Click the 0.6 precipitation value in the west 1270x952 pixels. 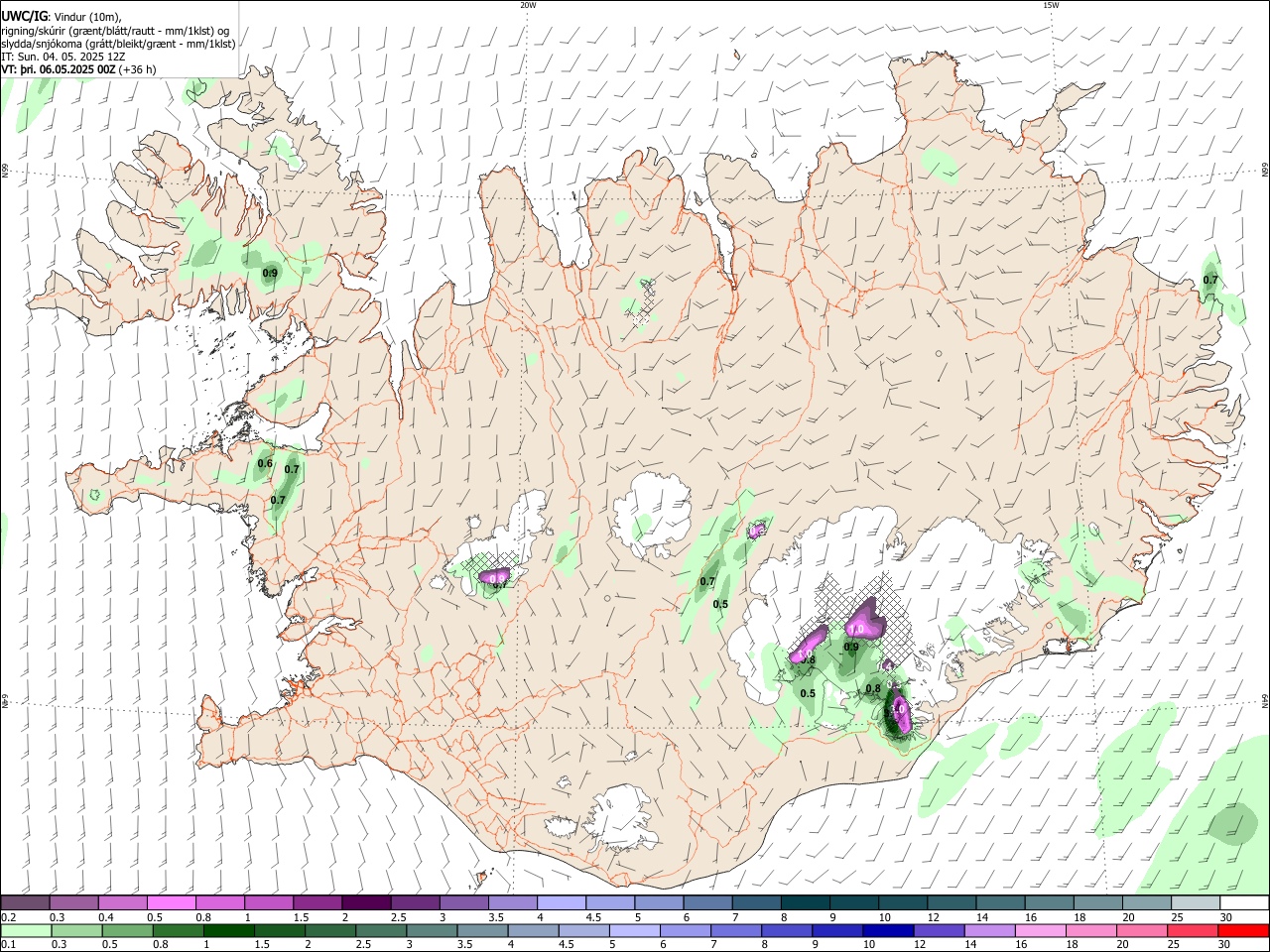pyautogui.click(x=265, y=464)
